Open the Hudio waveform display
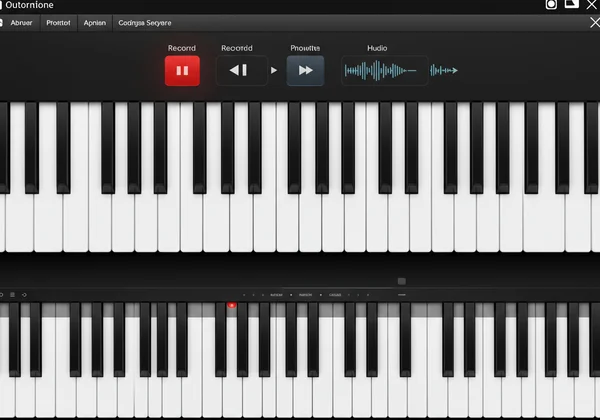Screen dimensions: 600x420 384,71
